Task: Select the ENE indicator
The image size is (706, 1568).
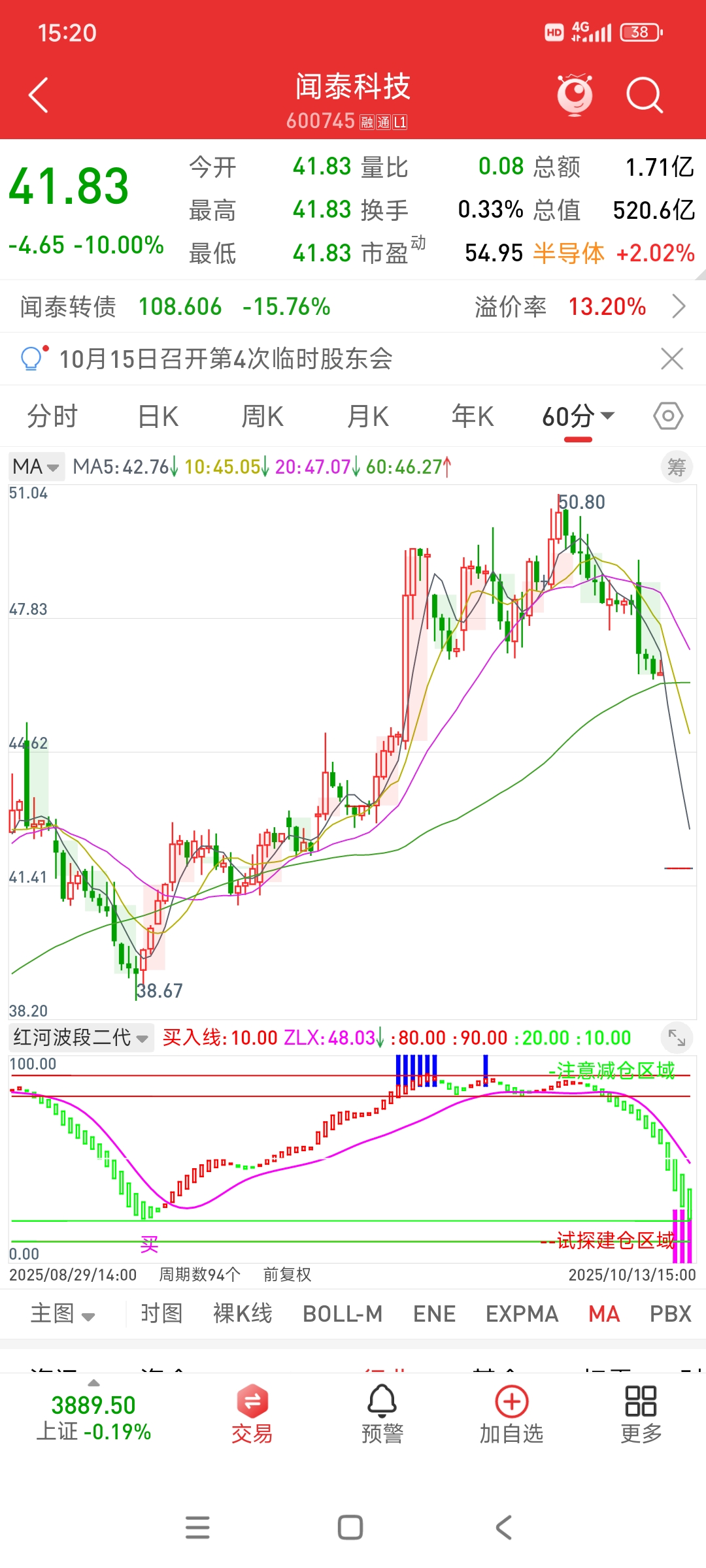Action: [434, 1313]
